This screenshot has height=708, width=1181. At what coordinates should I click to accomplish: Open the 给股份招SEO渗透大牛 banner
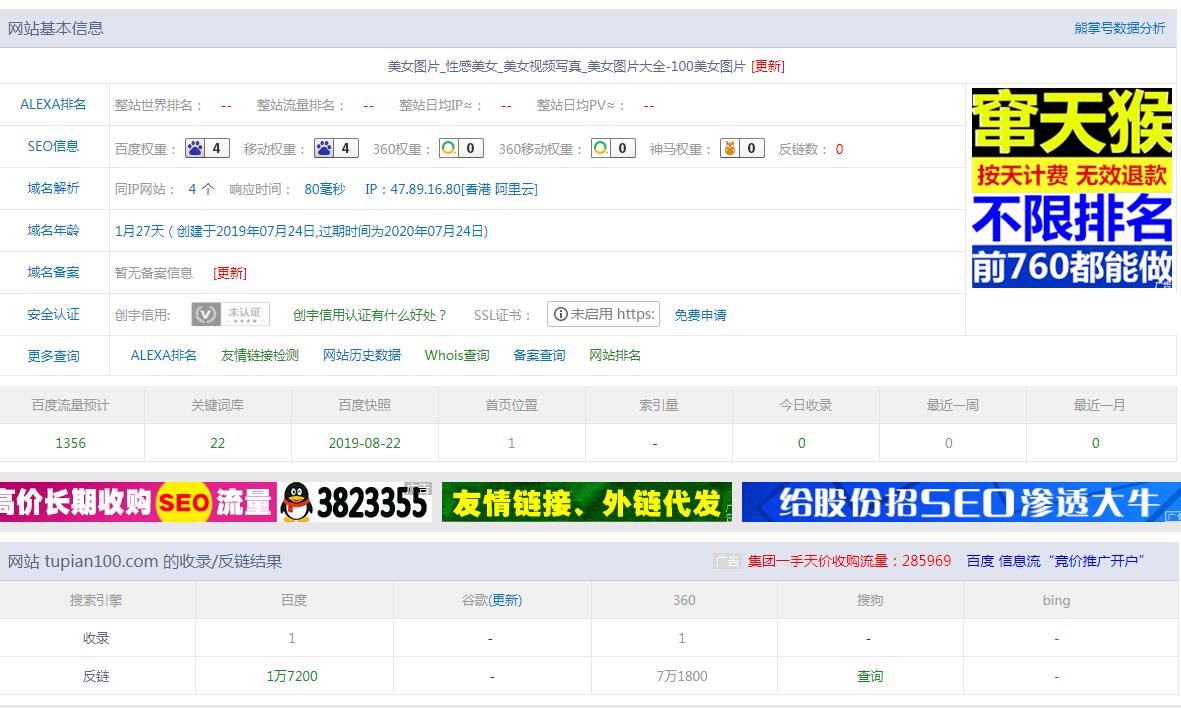[961, 502]
